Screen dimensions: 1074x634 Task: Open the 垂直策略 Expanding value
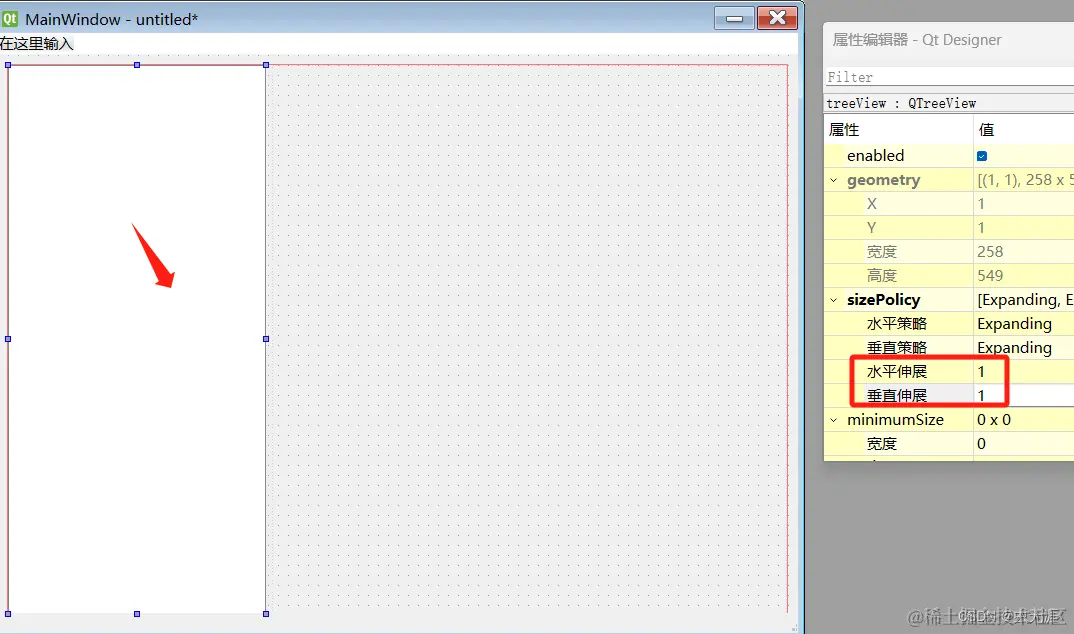point(1024,348)
